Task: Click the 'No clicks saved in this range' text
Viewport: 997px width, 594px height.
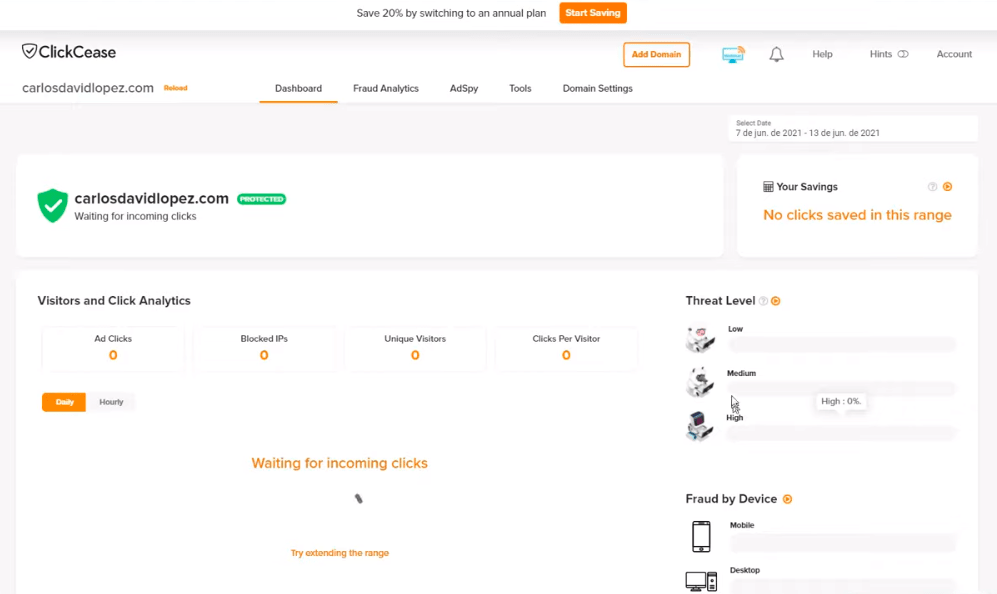Action: click(x=857, y=215)
